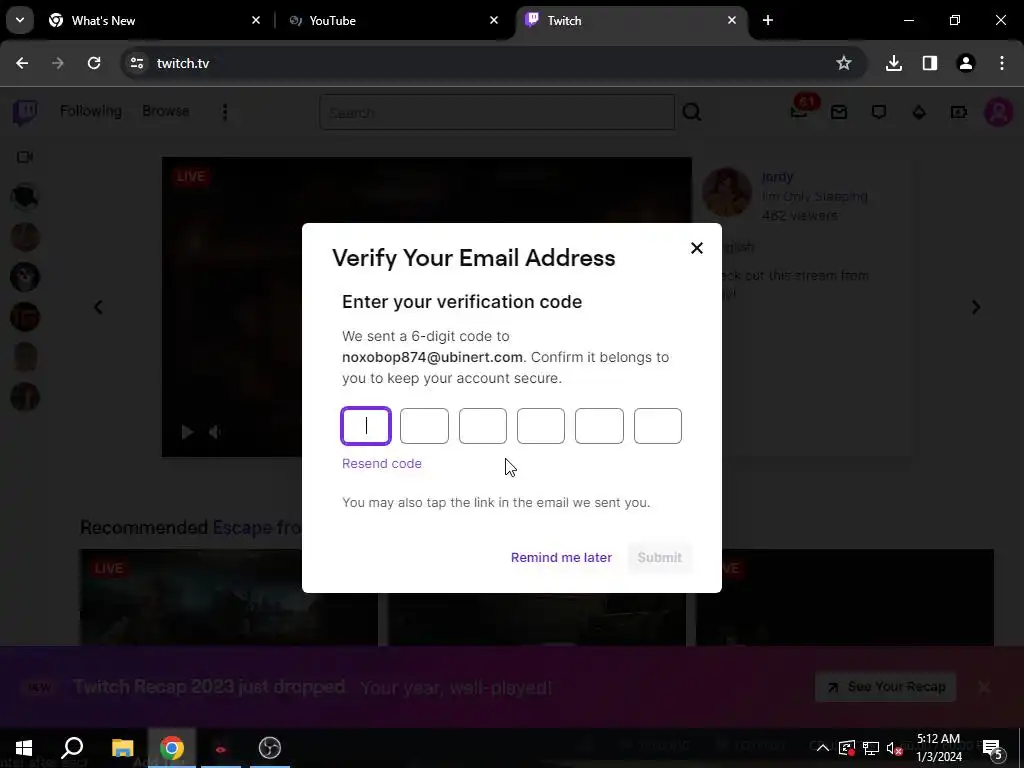Image resolution: width=1024 pixels, height=768 pixels.
Task: Show hidden system tray icons chevron
Action: tap(823, 748)
